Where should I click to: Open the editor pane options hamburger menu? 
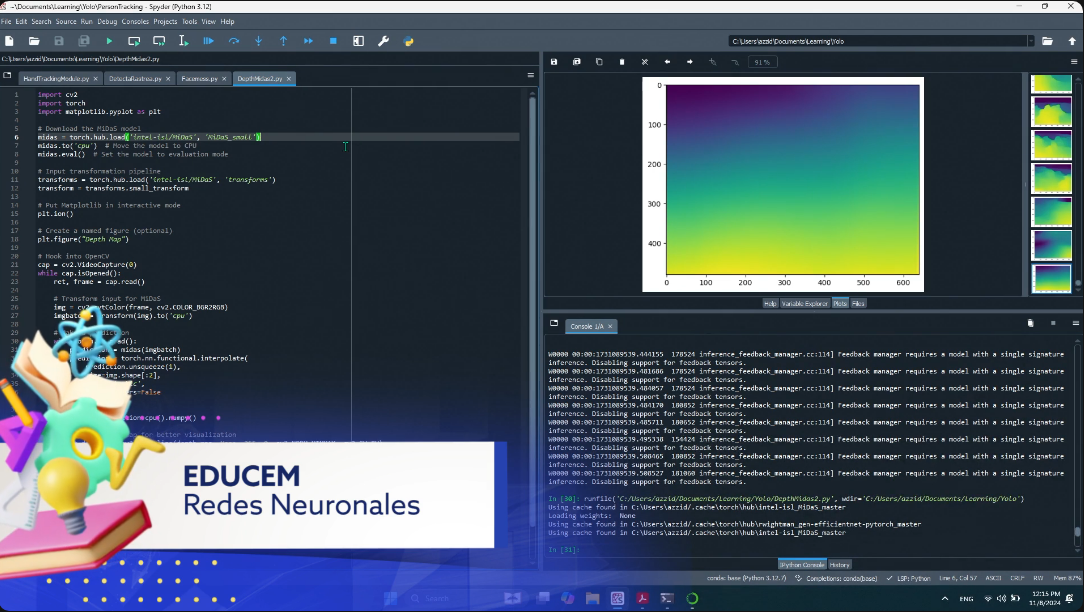pyautogui.click(x=531, y=76)
